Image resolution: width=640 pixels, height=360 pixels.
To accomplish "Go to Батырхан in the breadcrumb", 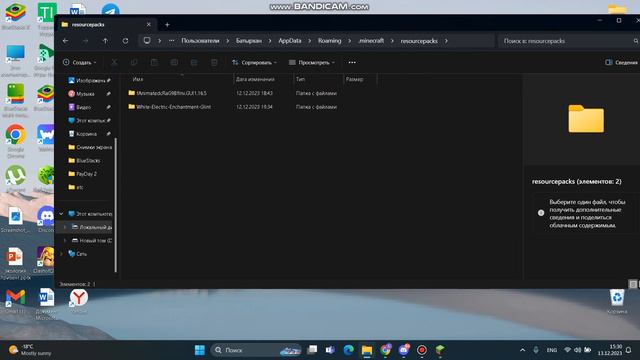I will coord(249,41).
